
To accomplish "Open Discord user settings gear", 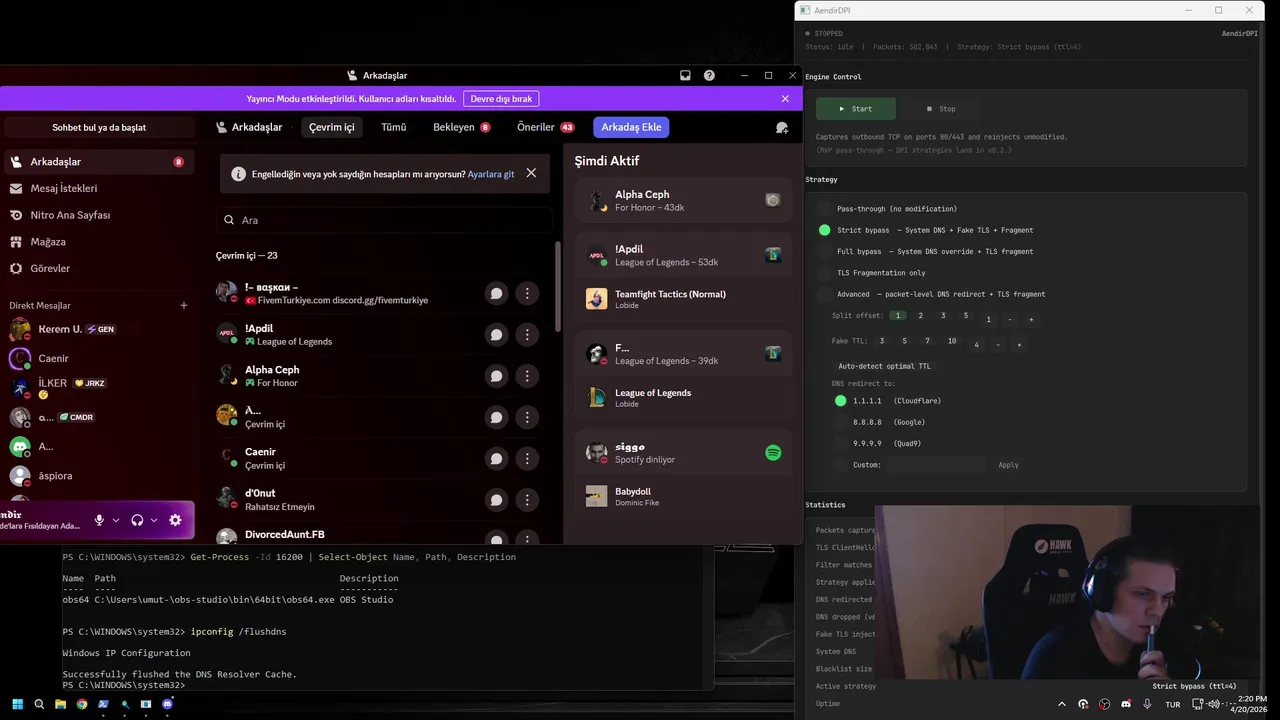I will coord(175,520).
